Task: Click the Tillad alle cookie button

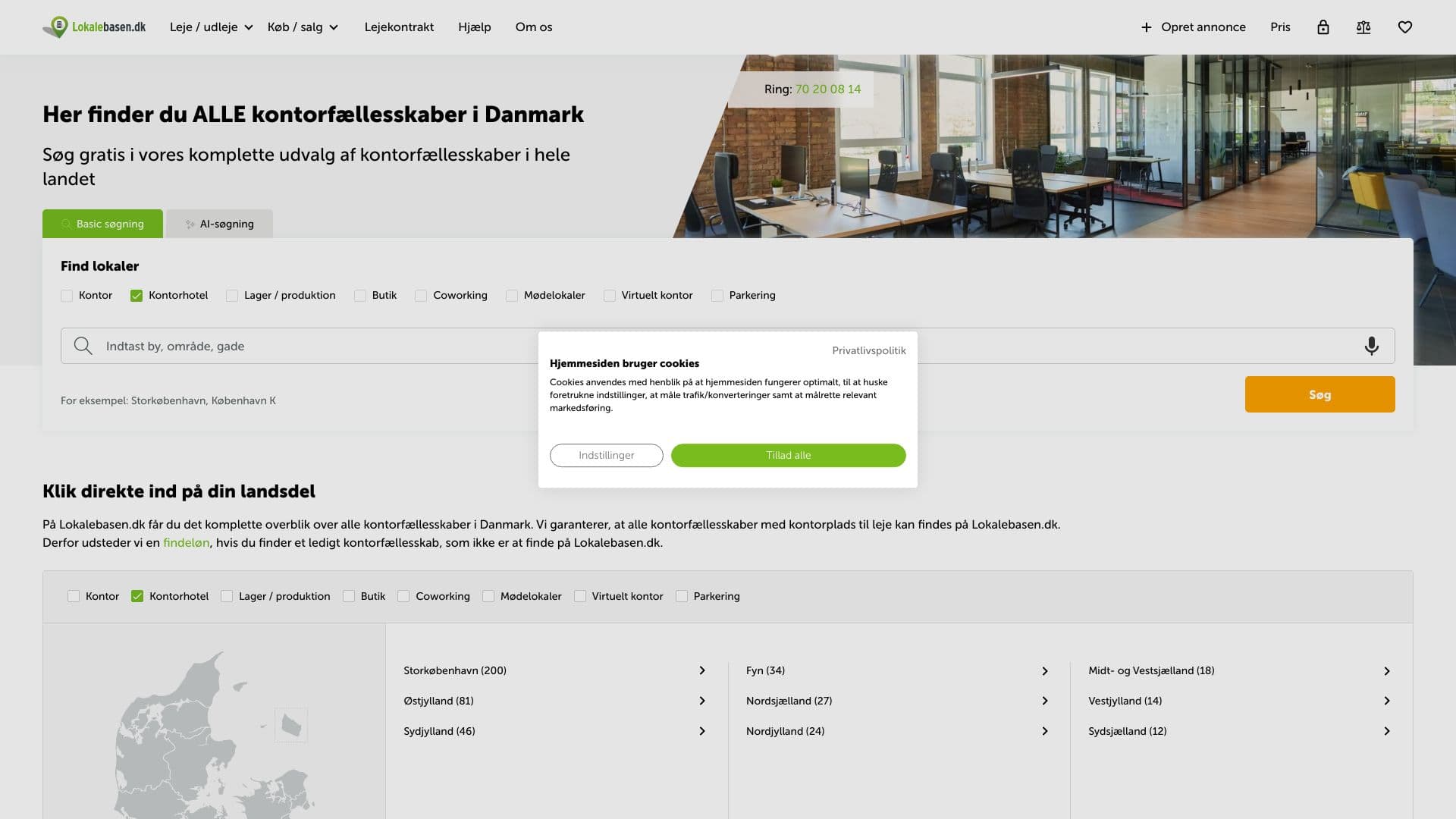Action: pos(788,455)
